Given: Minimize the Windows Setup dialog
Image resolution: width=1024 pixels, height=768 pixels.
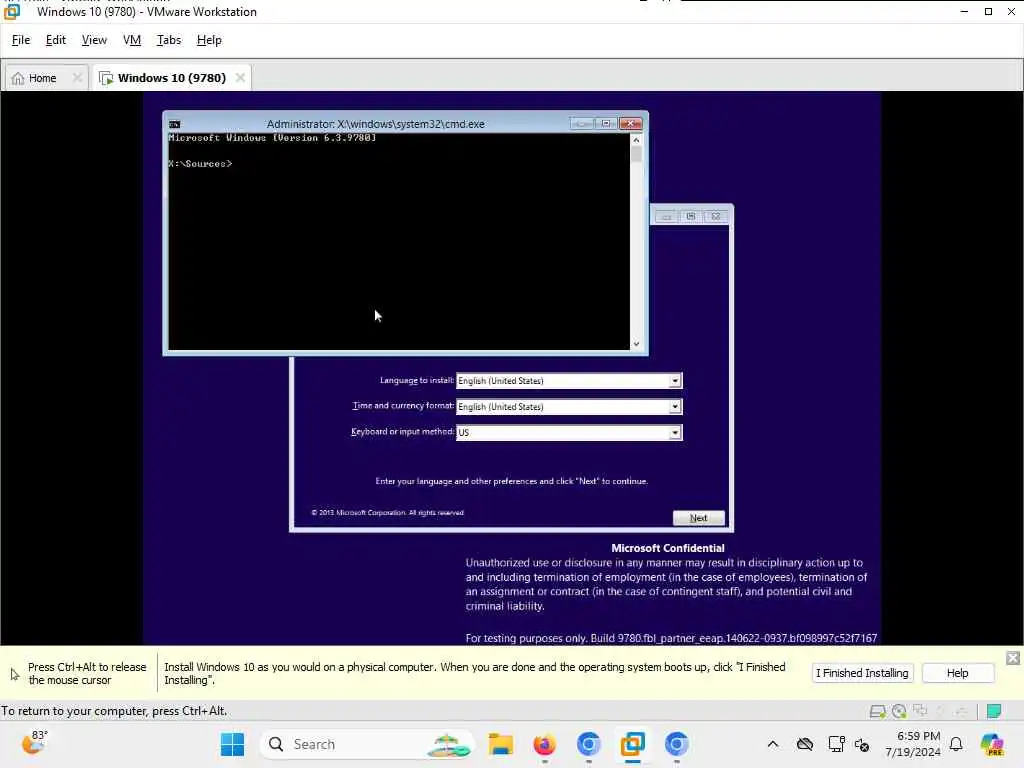Looking at the screenshot, I should pyautogui.click(x=666, y=216).
